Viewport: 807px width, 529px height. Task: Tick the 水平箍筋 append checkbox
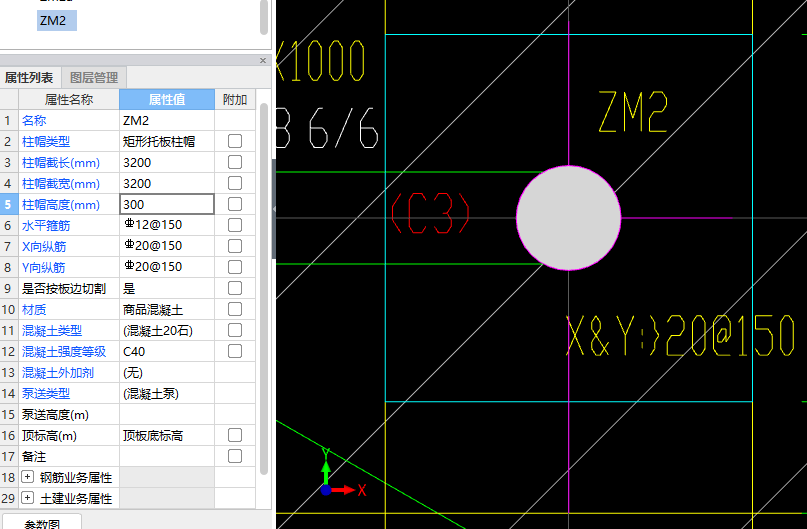pyautogui.click(x=235, y=225)
